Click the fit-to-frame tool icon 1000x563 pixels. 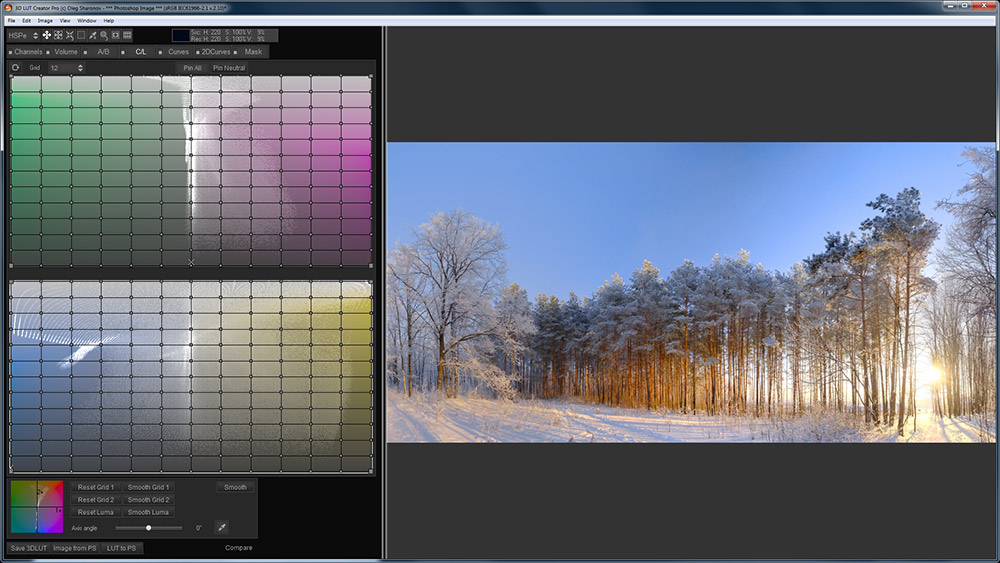(x=58, y=35)
